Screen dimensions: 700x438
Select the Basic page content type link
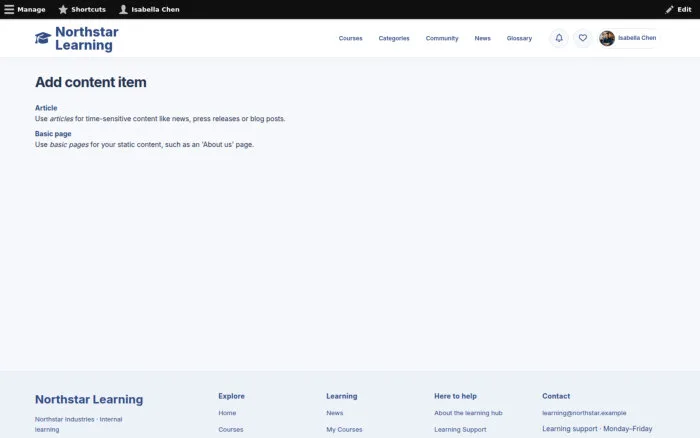pyautogui.click(x=53, y=134)
